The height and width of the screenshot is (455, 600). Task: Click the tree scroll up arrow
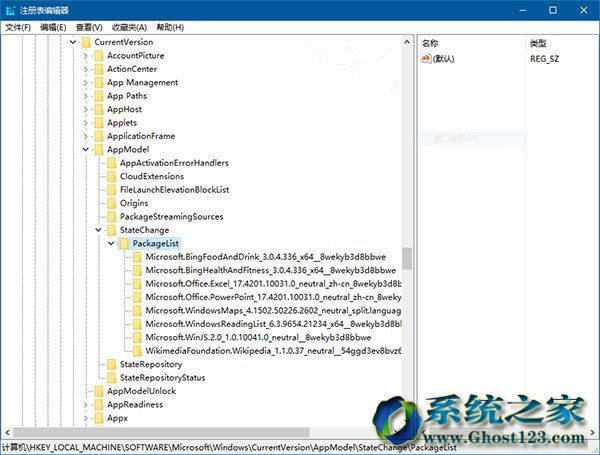coord(407,42)
